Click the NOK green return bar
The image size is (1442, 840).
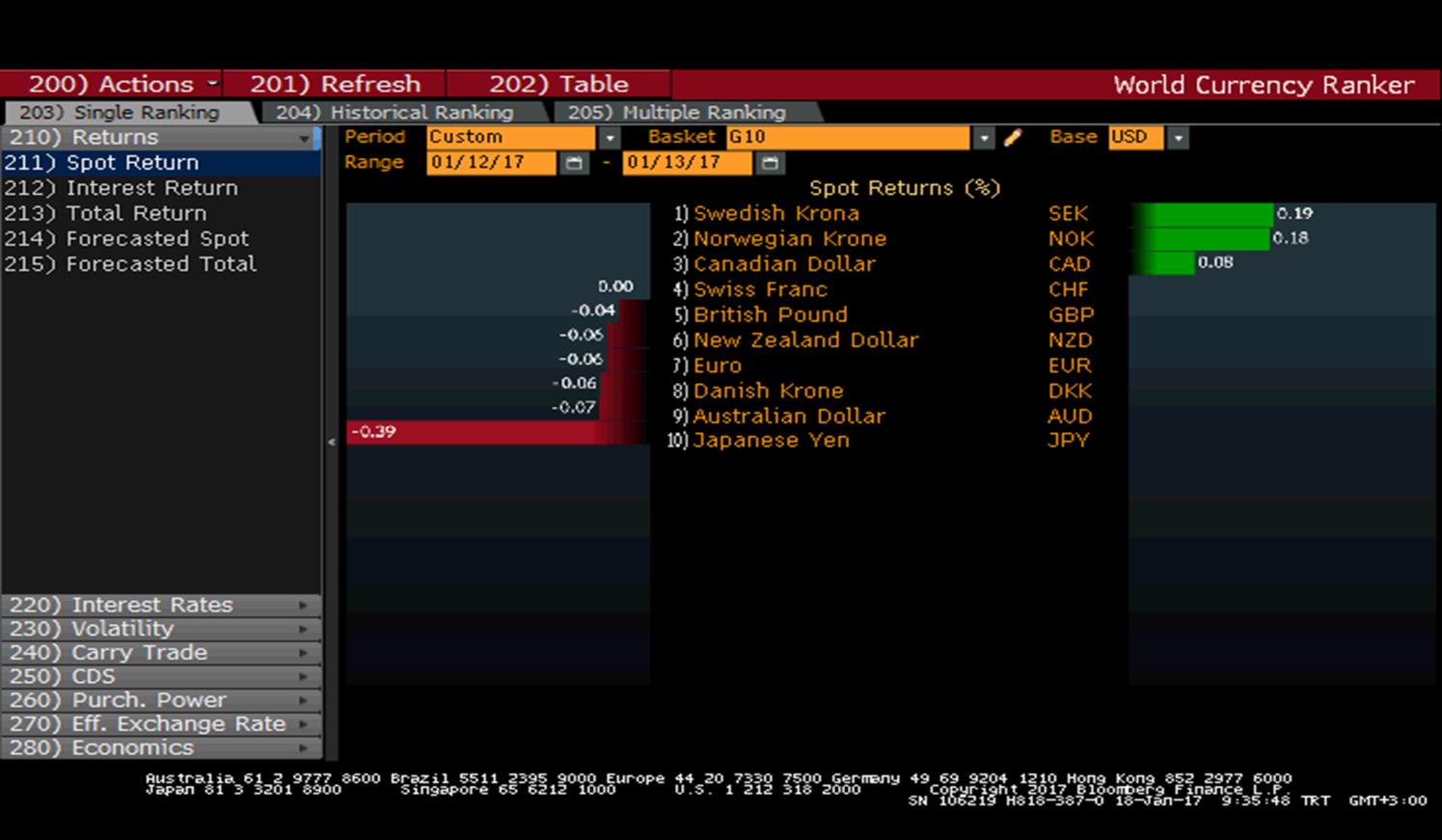tap(1200, 238)
